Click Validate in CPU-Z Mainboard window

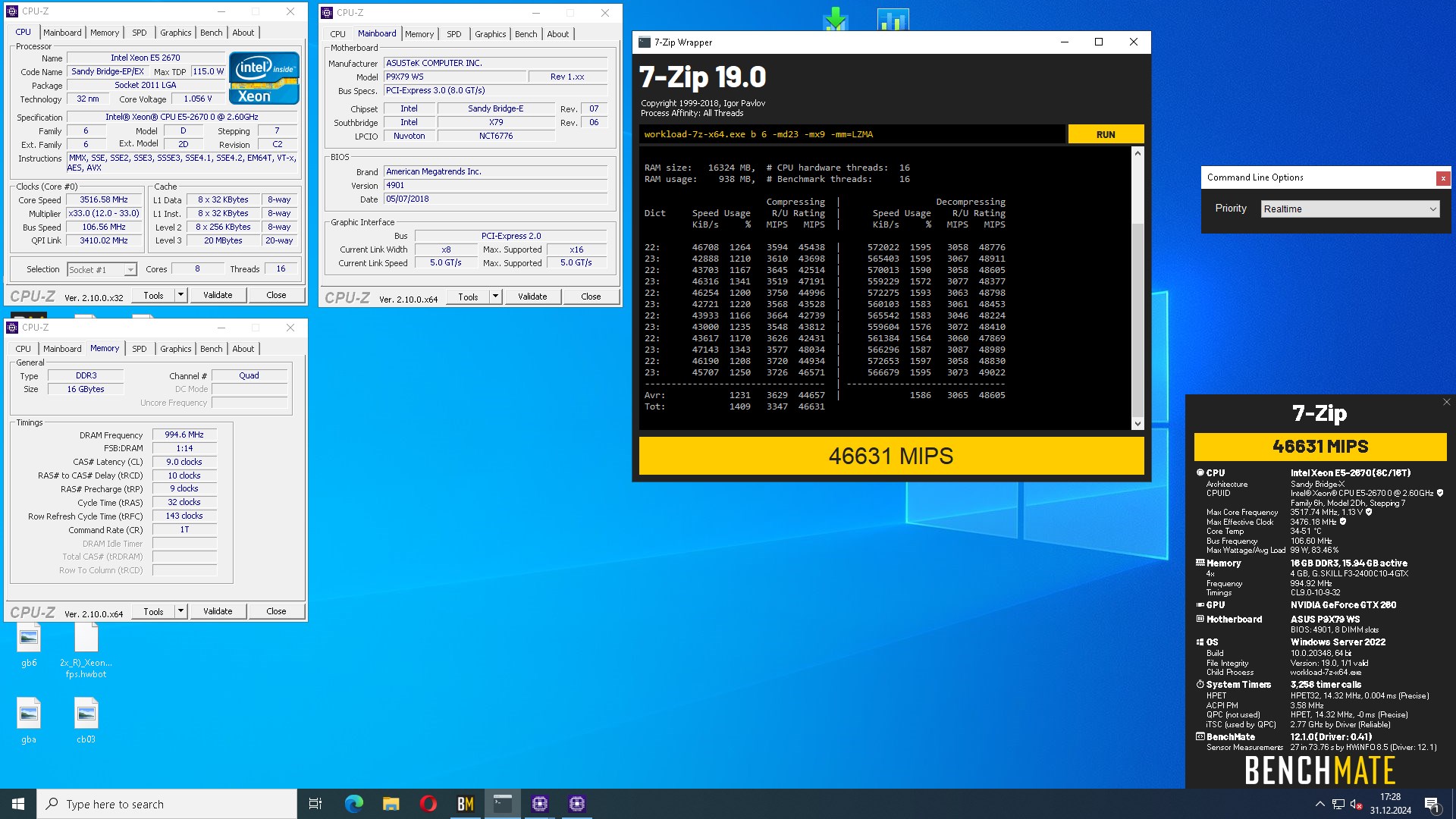click(x=532, y=297)
